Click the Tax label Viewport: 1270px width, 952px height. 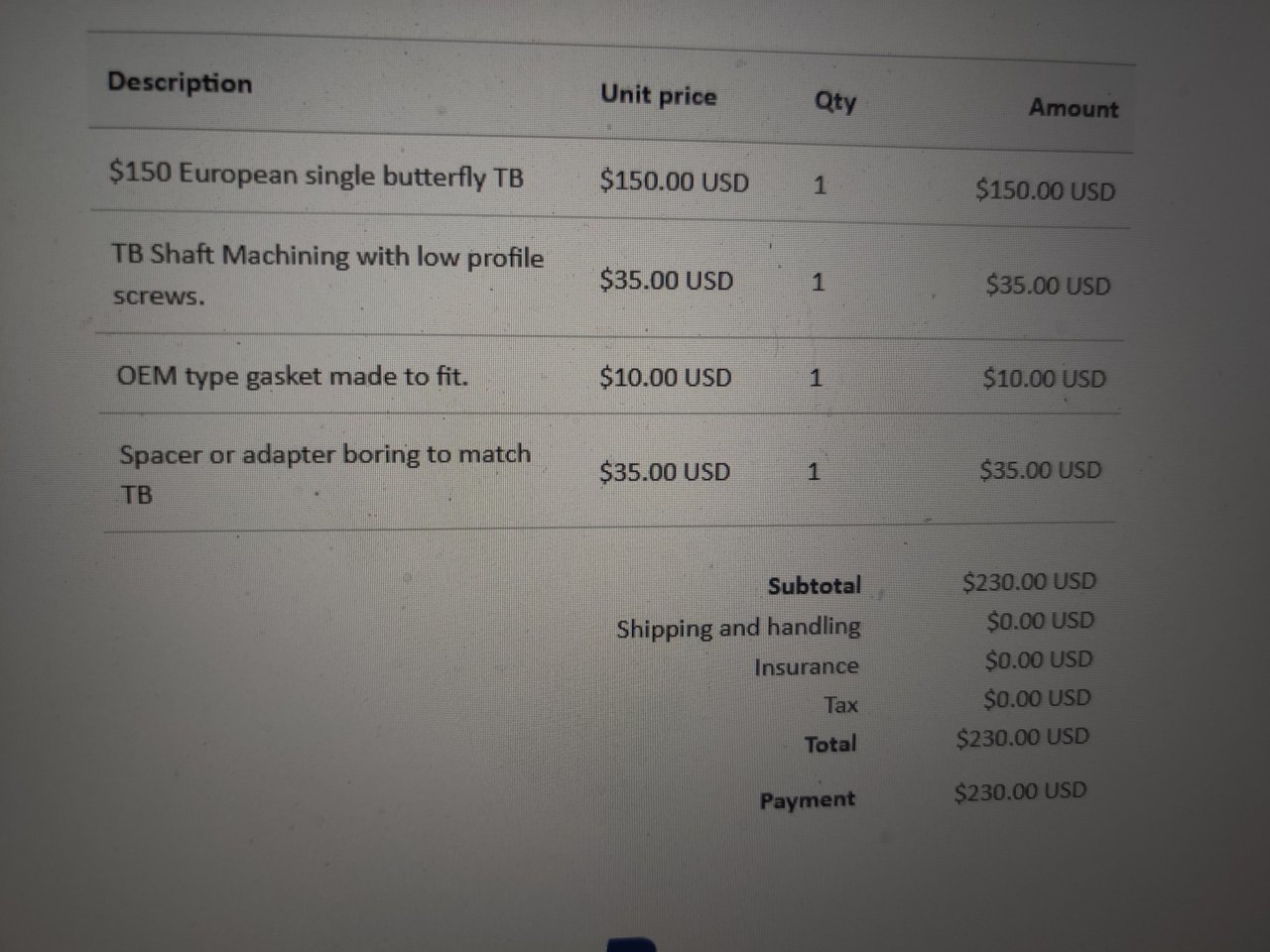point(840,705)
